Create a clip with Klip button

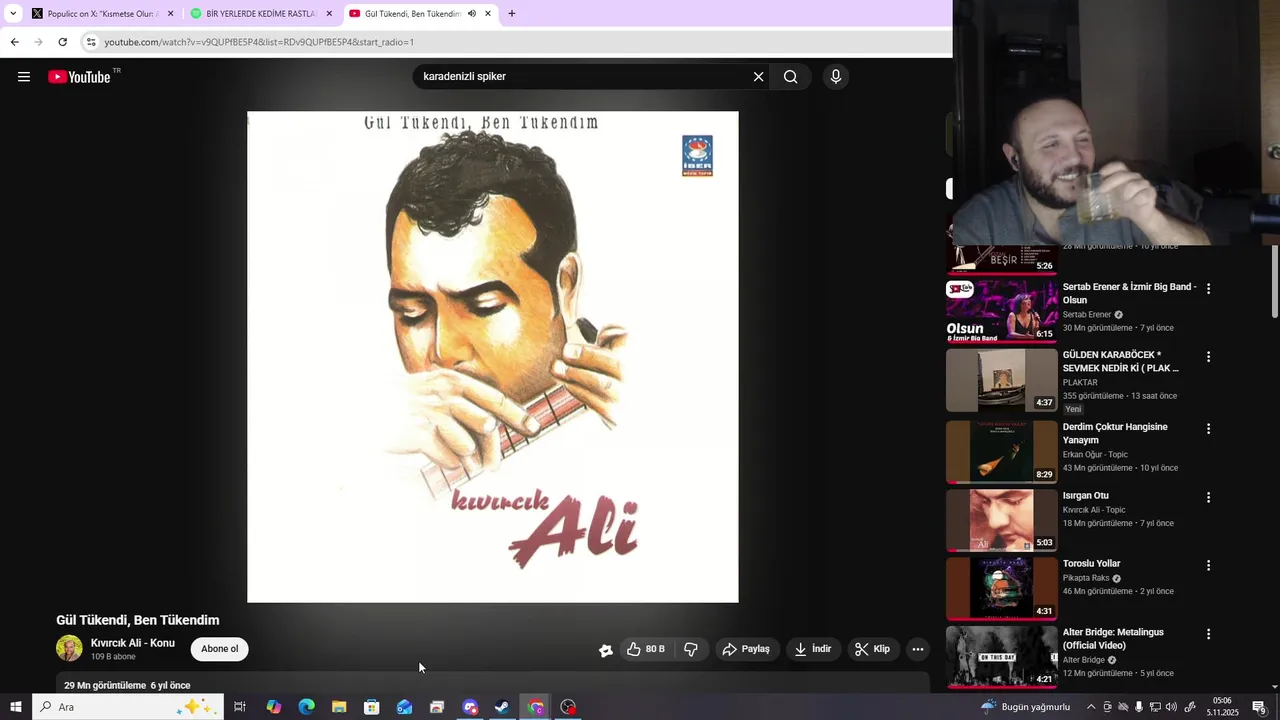(x=872, y=649)
